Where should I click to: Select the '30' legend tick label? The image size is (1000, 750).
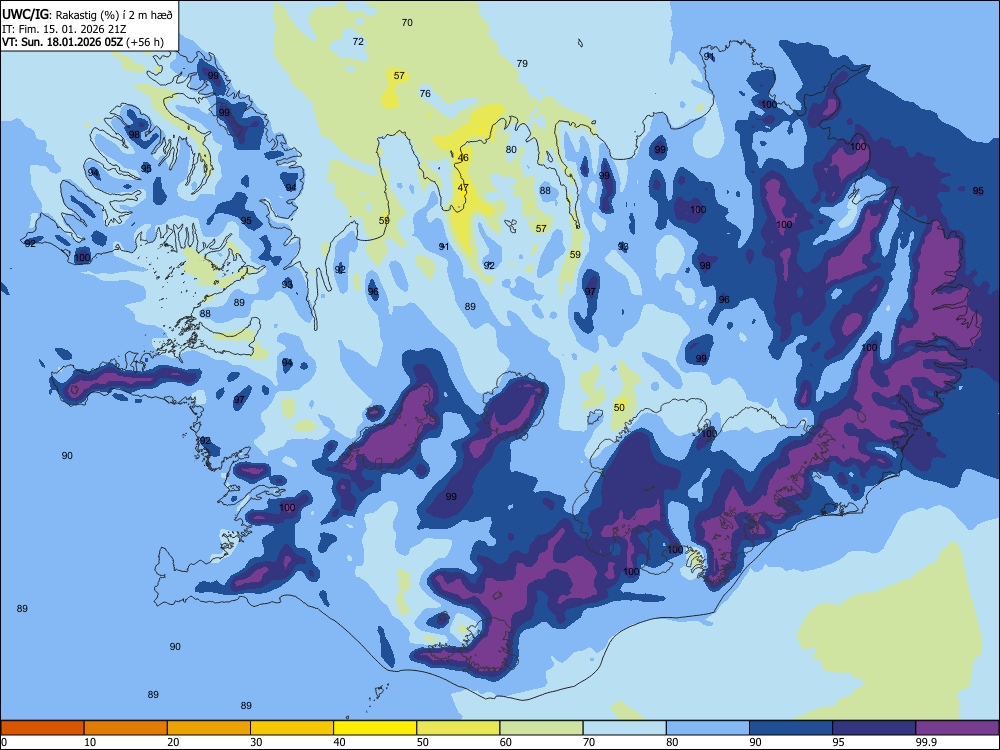256,742
